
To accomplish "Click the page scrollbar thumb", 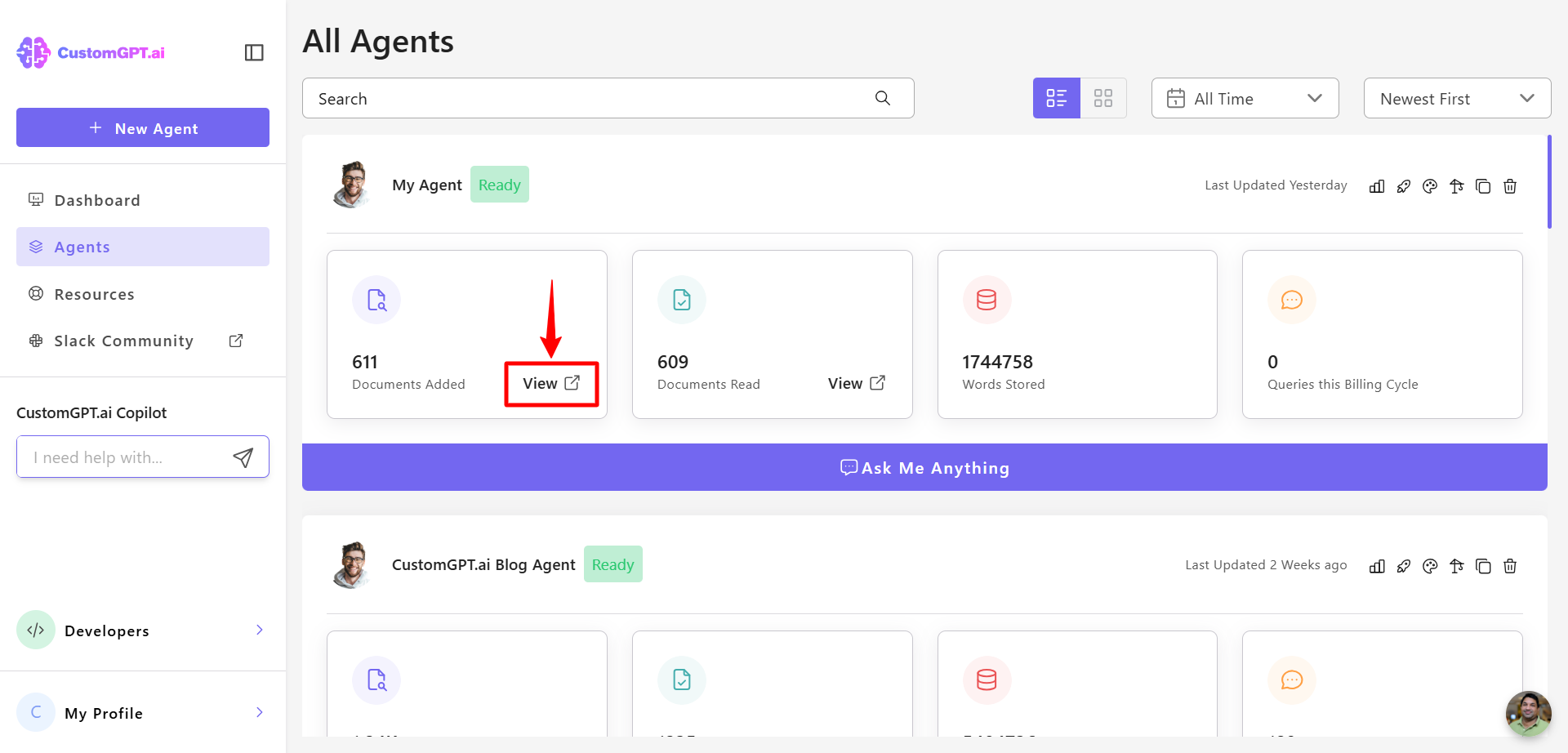I will click(x=1549, y=182).
